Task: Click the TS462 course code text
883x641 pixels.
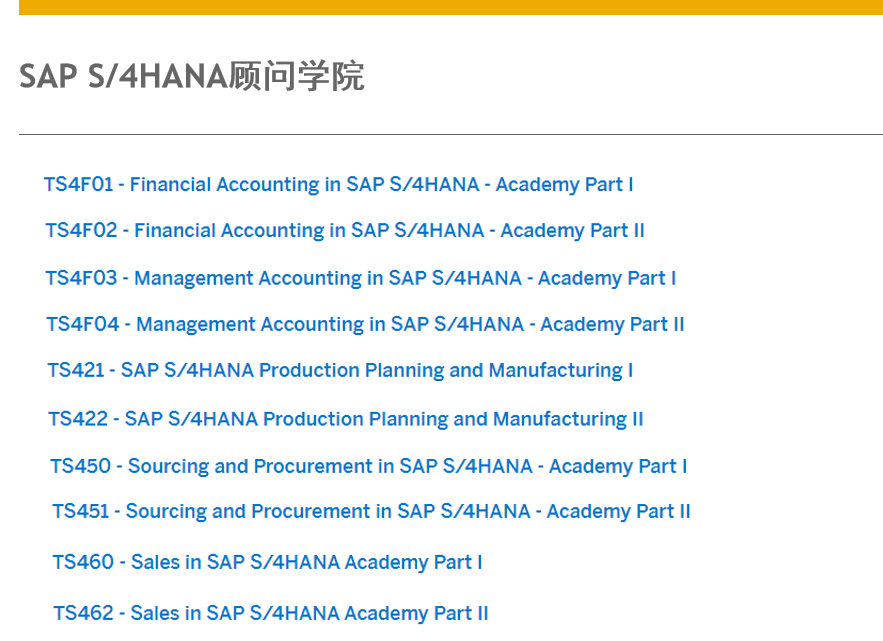Action: pyautogui.click(x=83, y=613)
